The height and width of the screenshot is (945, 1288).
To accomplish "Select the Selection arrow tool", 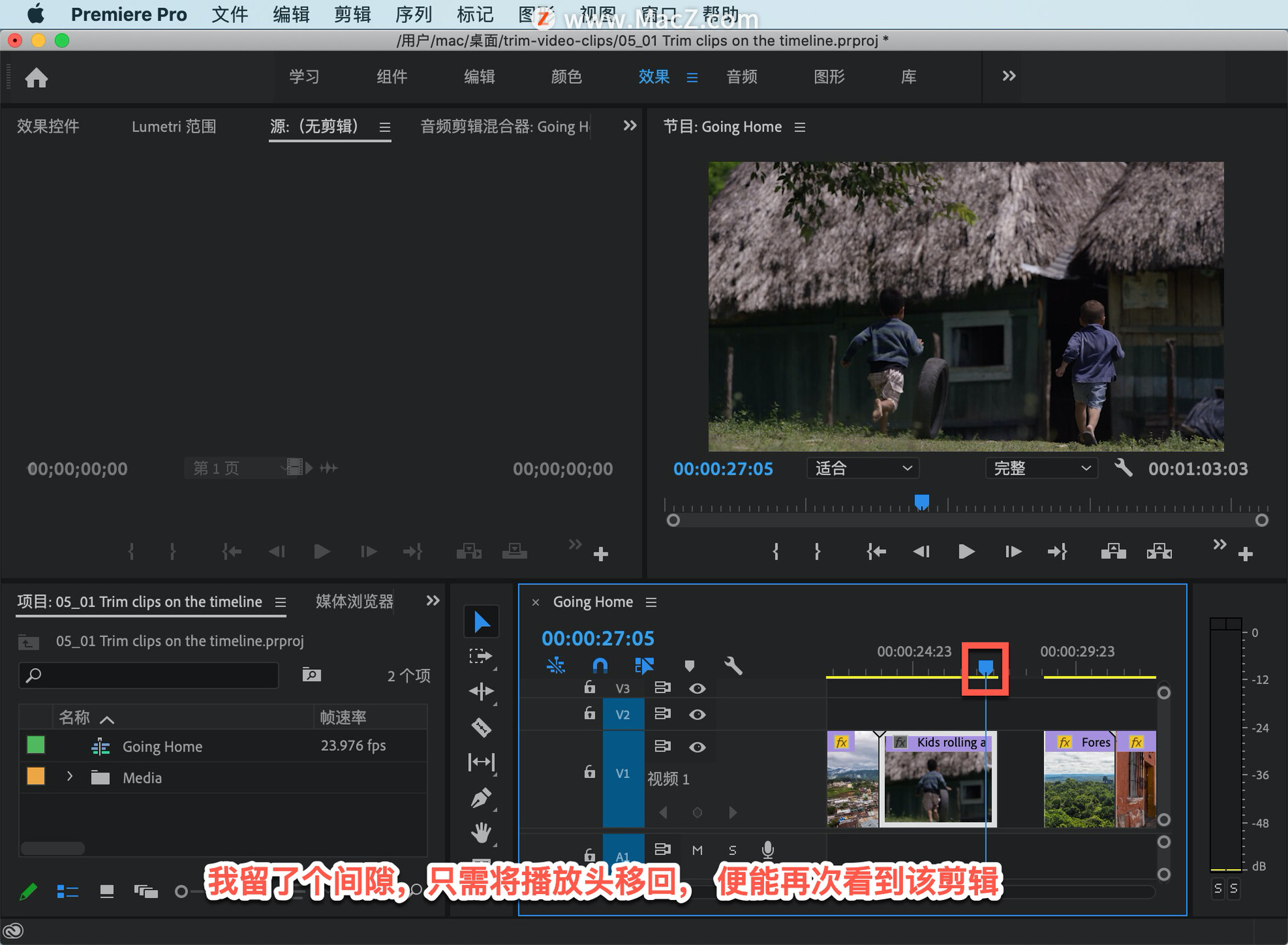I will (x=481, y=622).
